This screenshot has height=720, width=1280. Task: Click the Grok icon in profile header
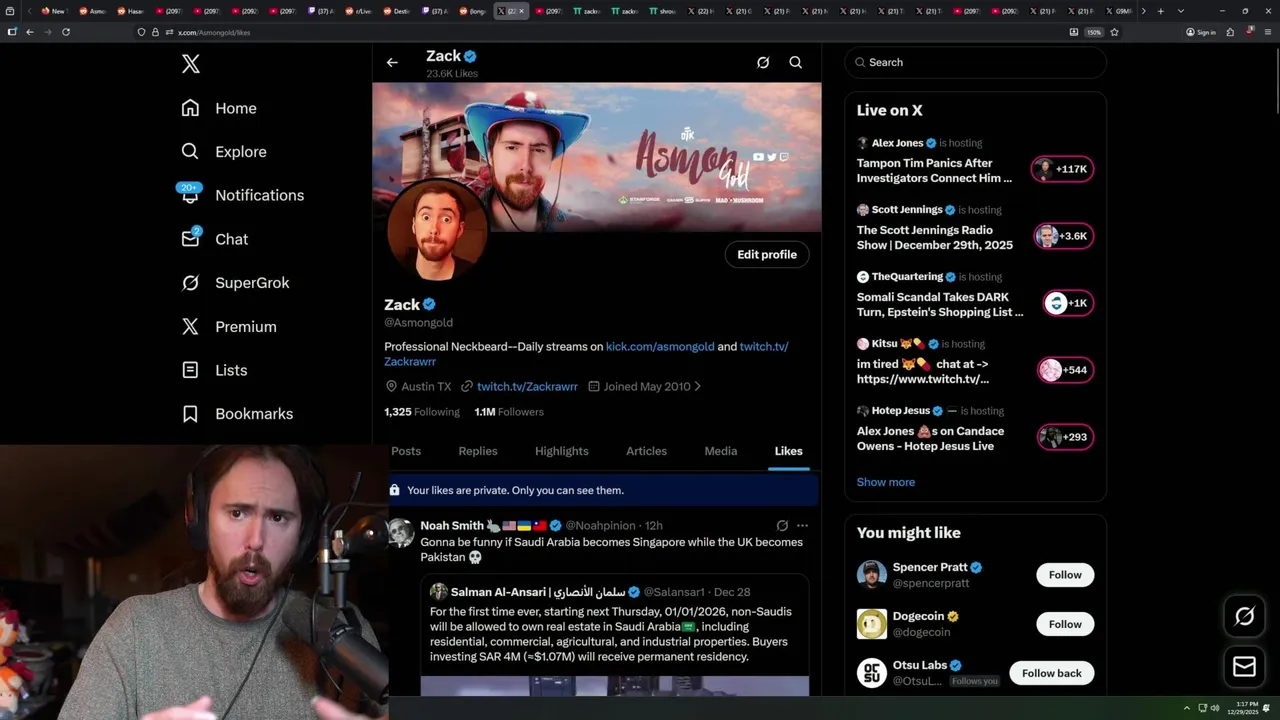(763, 62)
